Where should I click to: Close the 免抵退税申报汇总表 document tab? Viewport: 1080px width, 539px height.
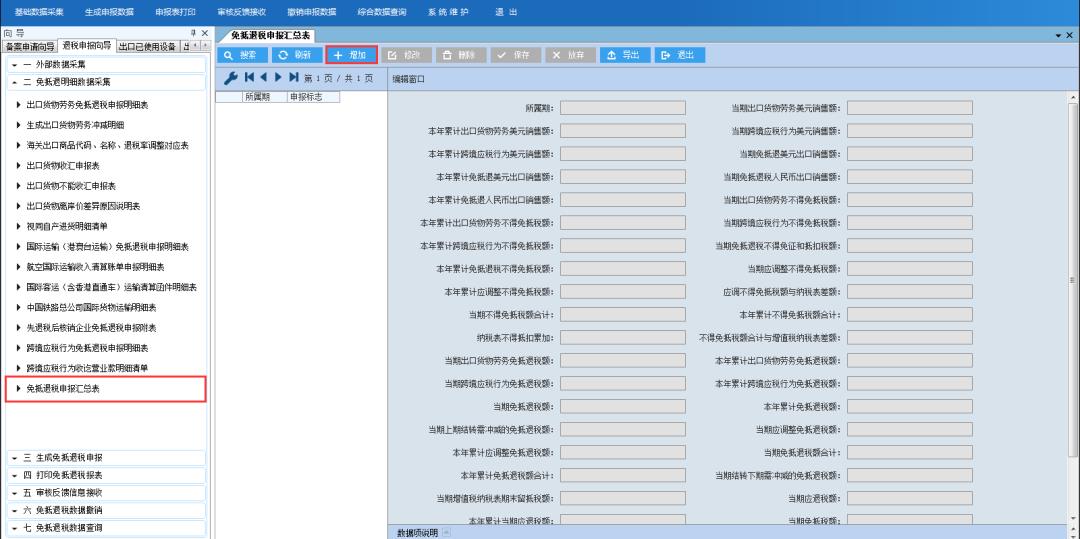(x=1072, y=34)
